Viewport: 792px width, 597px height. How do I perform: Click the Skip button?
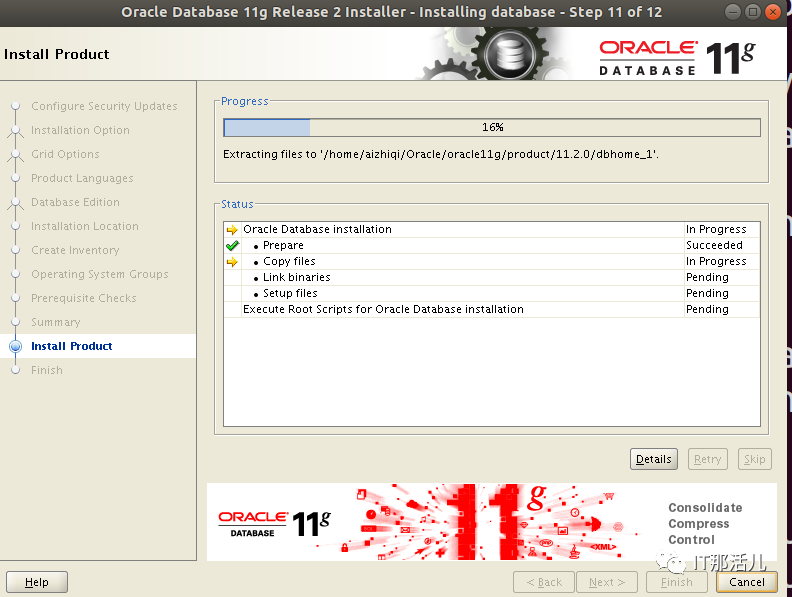tap(755, 459)
